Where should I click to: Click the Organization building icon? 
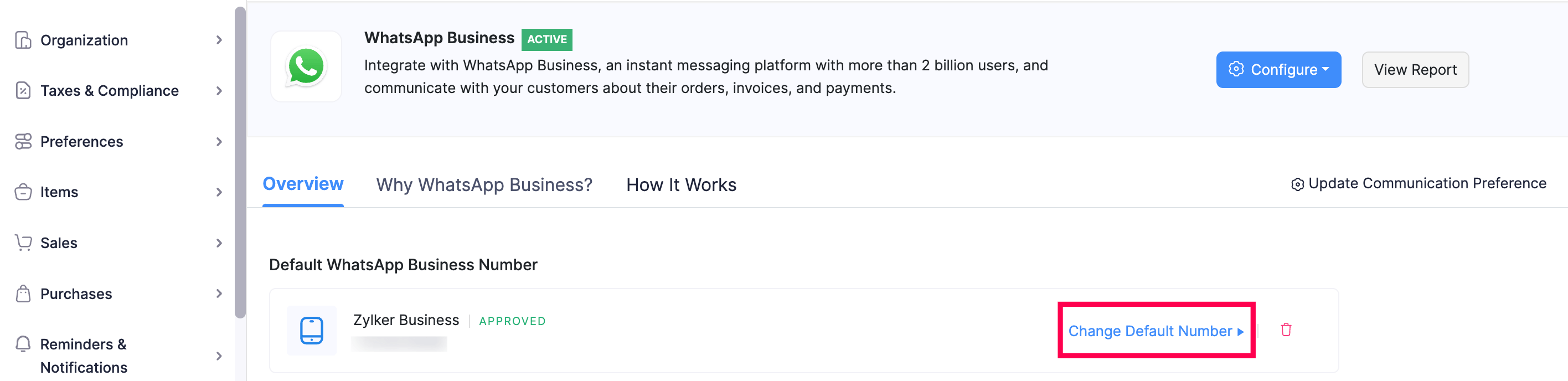point(23,40)
